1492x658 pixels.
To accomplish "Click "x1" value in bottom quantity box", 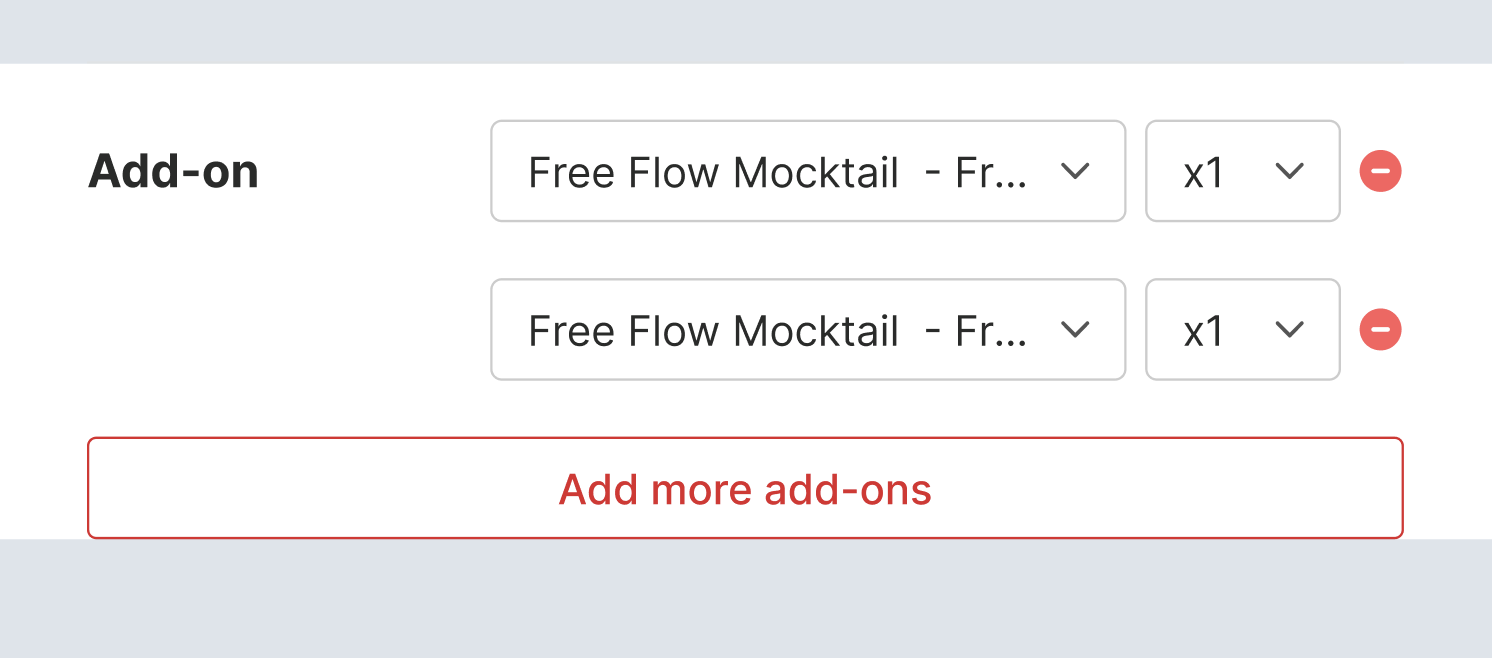I will [1204, 331].
